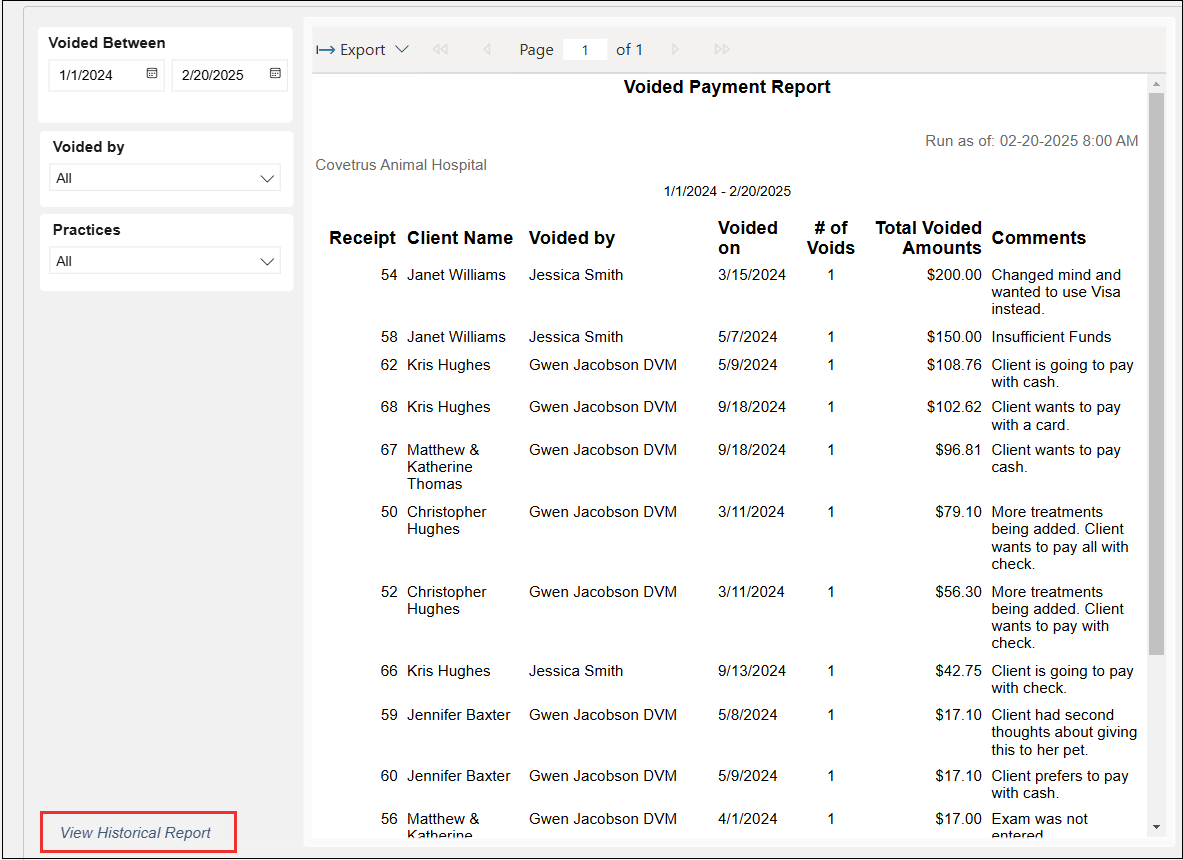Jump to last report page
Viewport: 1183px width, 860px height.
tap(722, 49)
